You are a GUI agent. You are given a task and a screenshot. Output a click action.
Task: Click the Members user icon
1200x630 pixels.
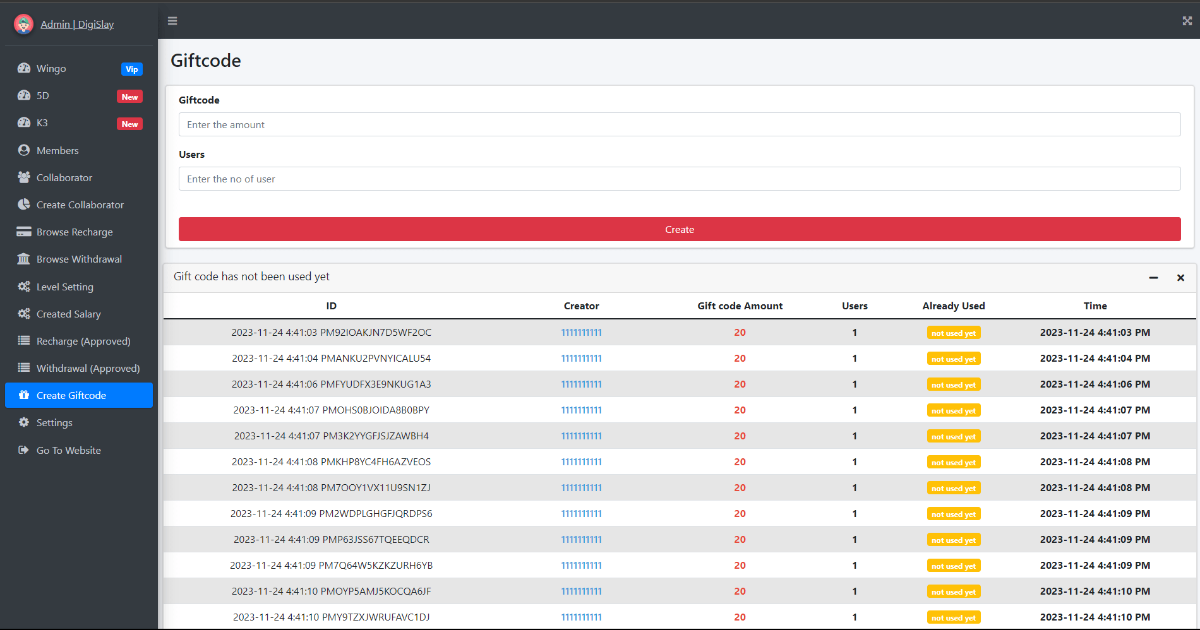tap(24, 151)
